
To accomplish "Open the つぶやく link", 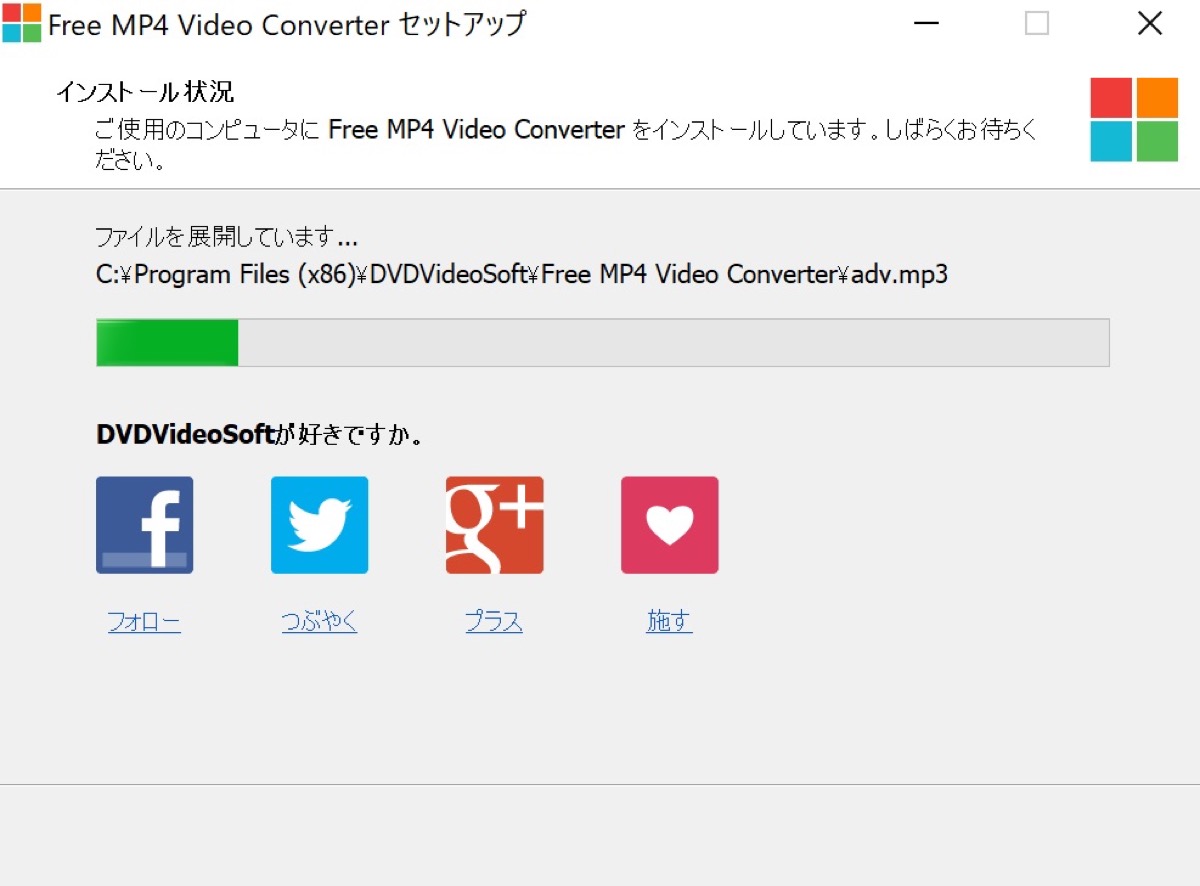I will (319, 622).
